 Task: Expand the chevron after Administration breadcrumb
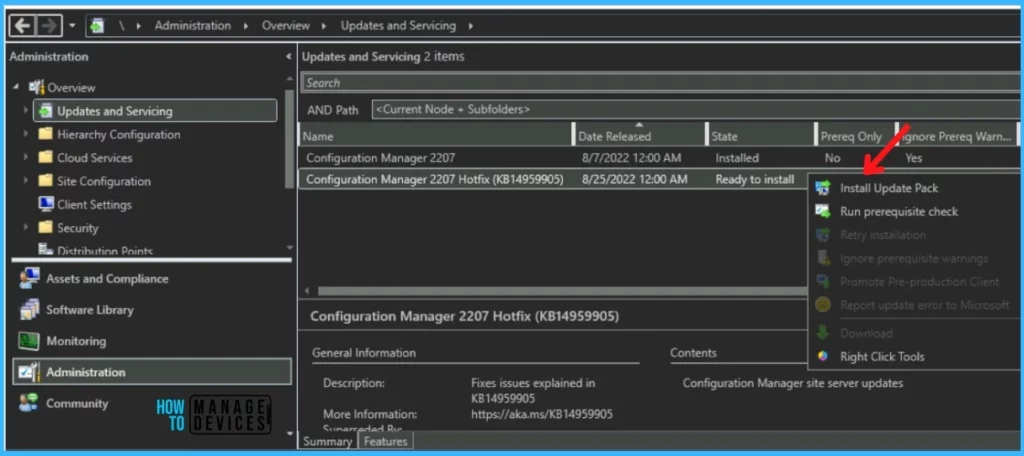coord(246,26)
